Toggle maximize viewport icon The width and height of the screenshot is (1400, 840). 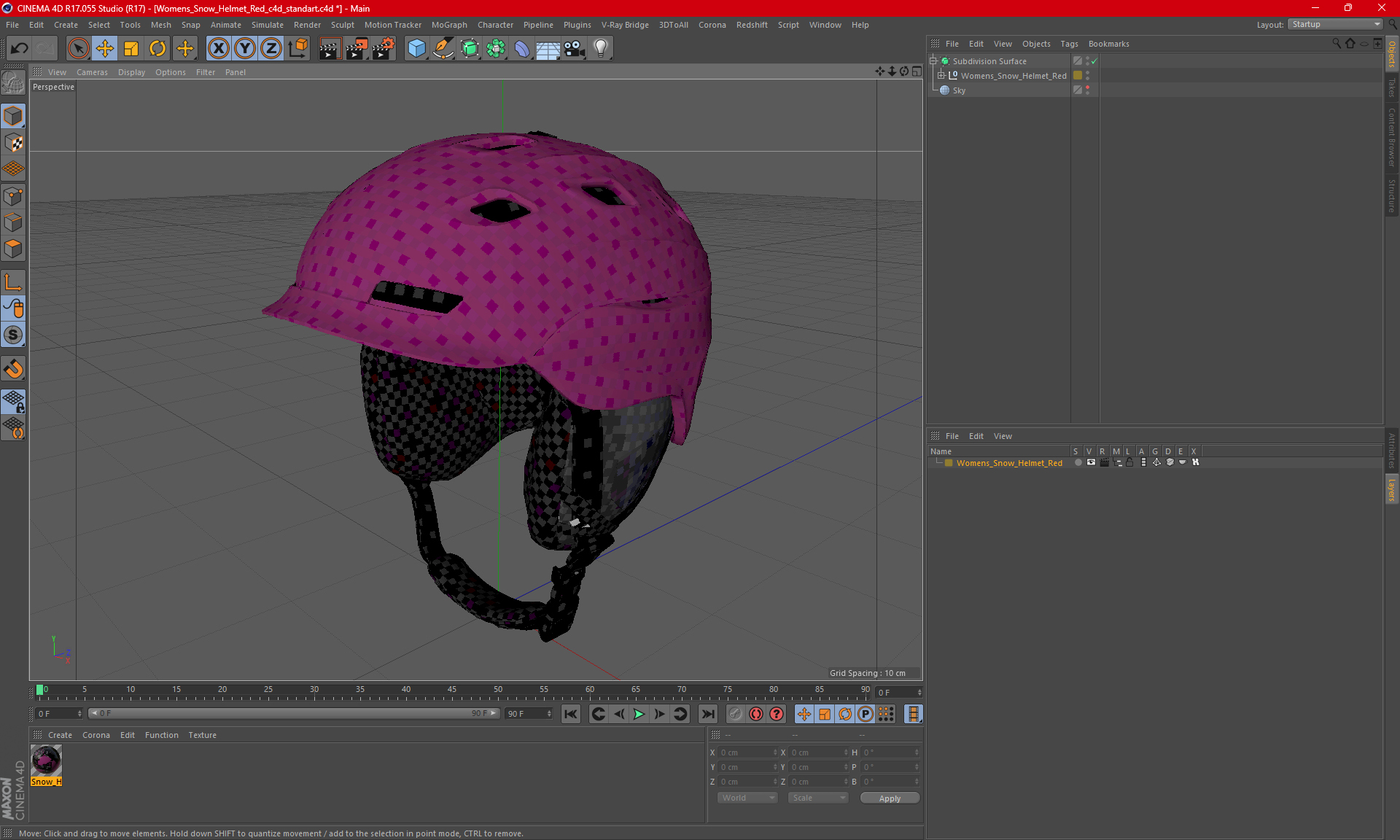[917, 71]
